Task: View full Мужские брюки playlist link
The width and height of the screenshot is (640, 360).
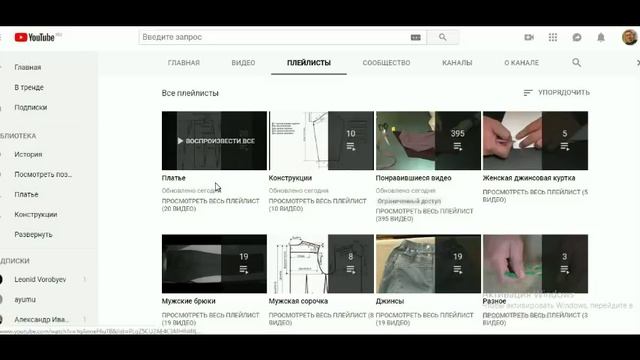Action: click(211, 319)
